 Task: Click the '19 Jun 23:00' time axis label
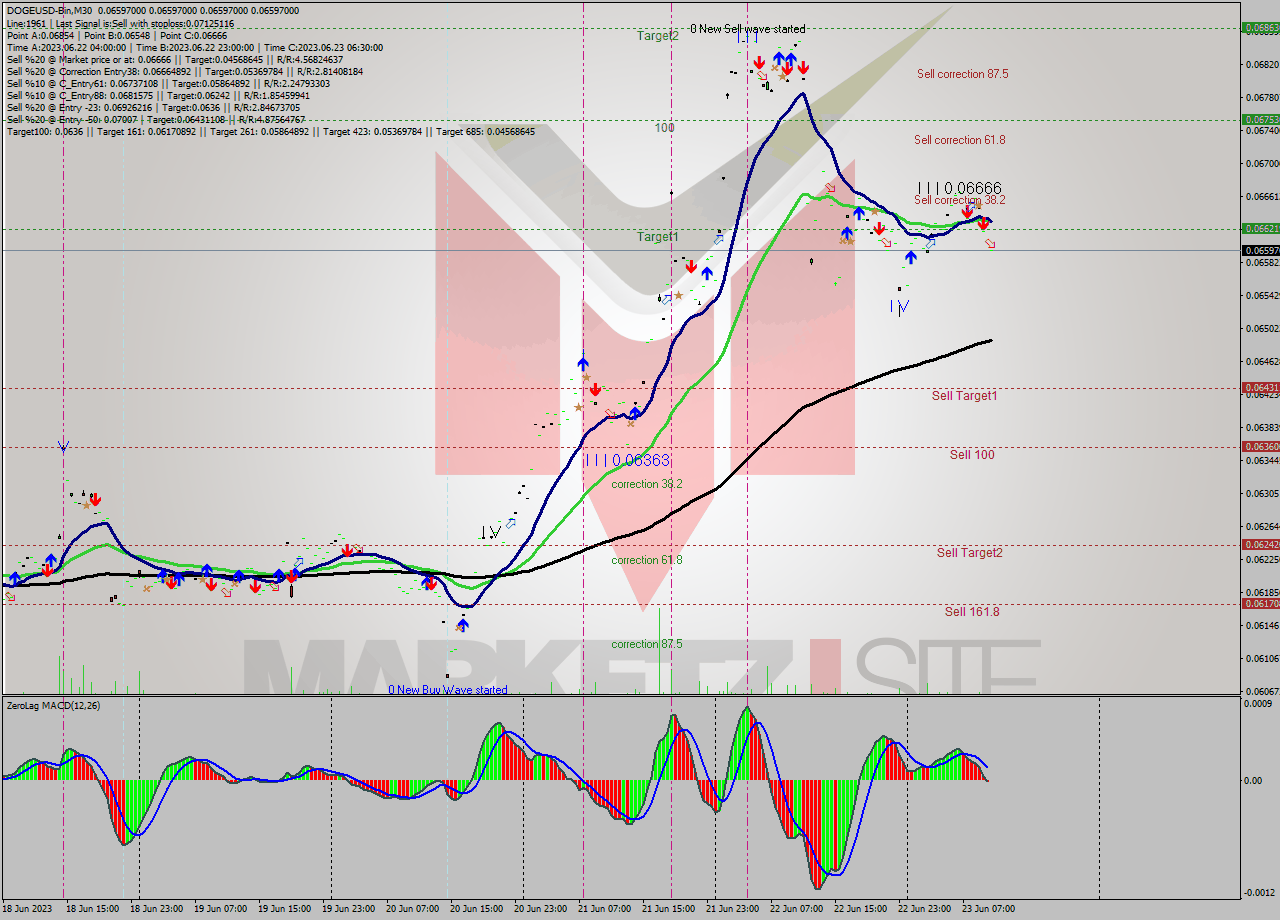(x=348, y=909)
